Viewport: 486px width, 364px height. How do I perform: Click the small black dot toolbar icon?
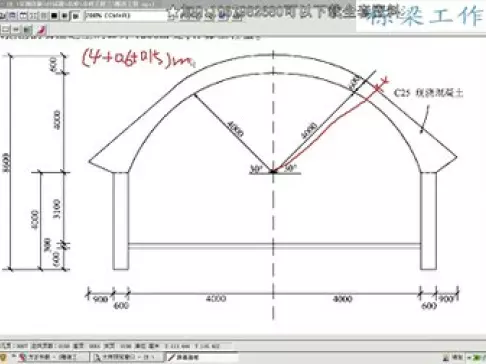(64, 15)
